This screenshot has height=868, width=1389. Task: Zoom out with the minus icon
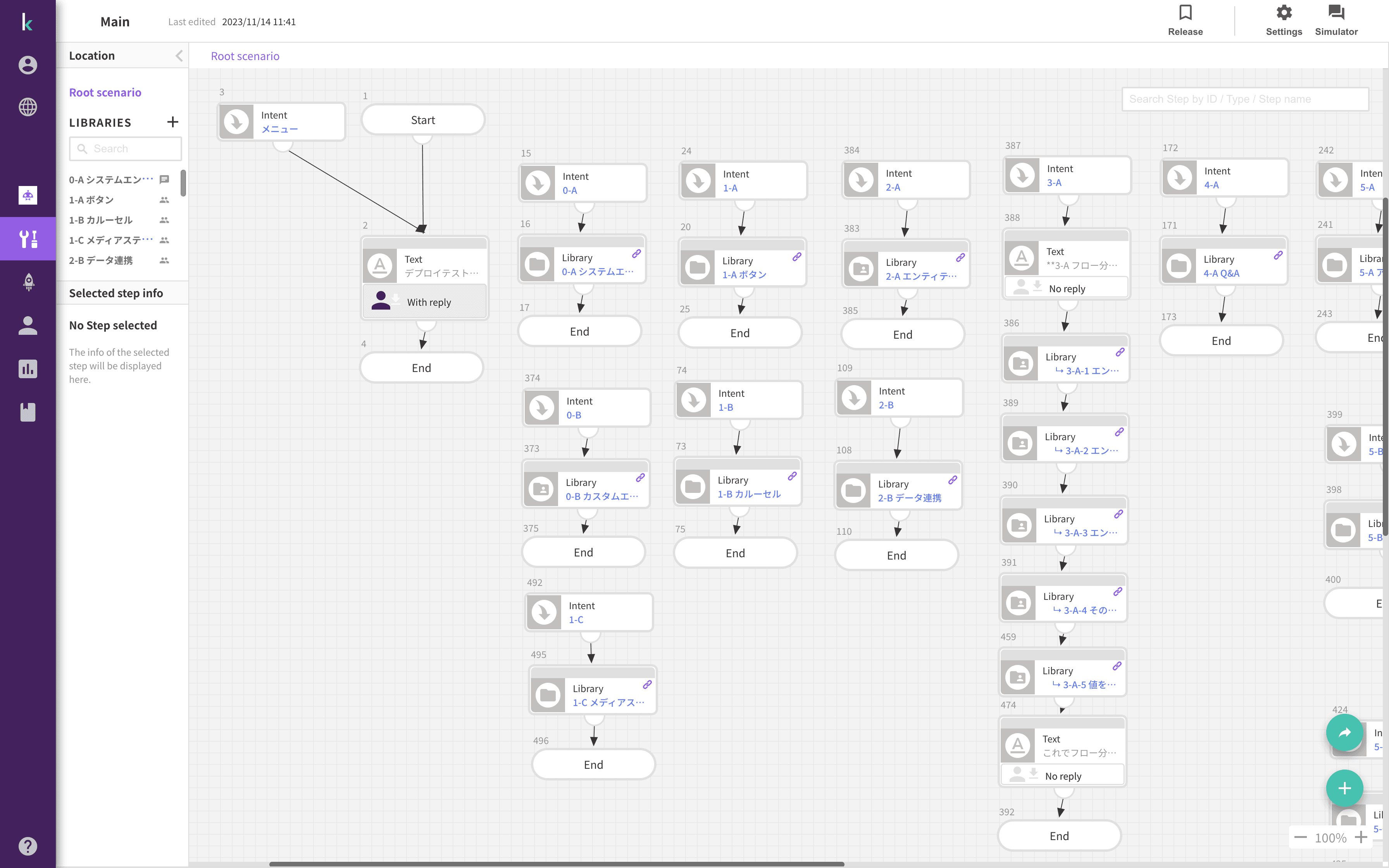pyautogui.click(x=1301, y=837)
